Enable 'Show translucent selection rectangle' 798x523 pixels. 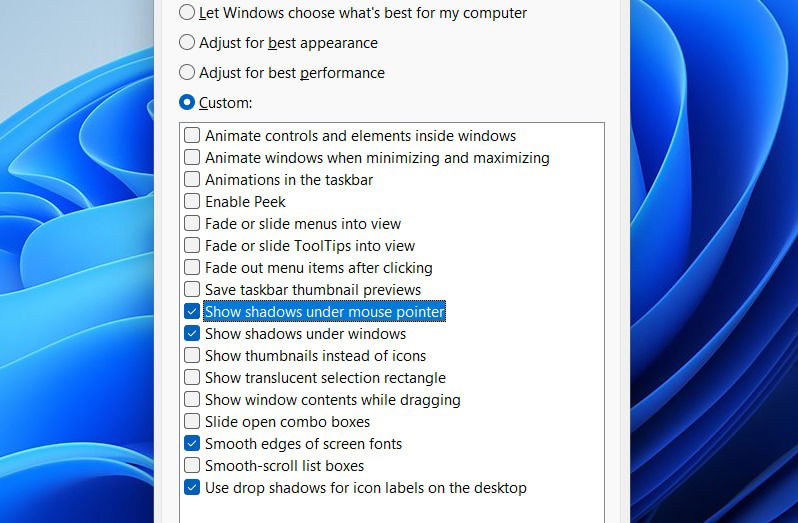point(192,377)
